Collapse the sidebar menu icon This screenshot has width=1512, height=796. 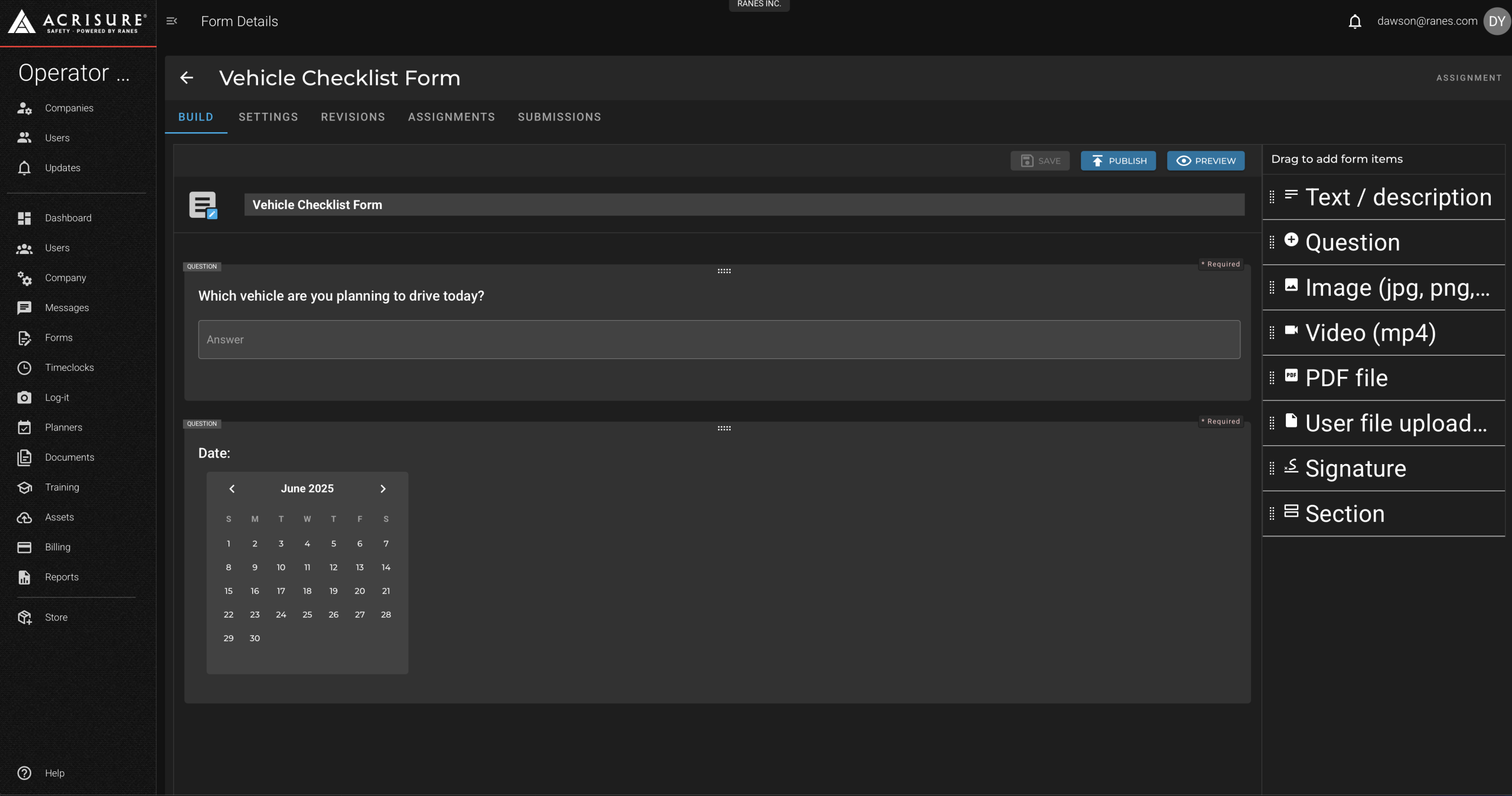[172, 21]
